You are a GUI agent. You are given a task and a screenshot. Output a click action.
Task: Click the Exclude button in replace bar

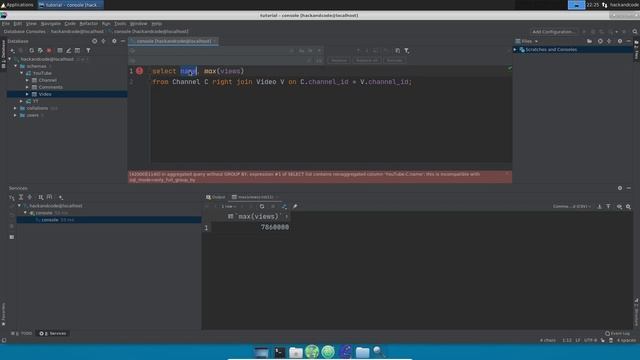point(395,60)
